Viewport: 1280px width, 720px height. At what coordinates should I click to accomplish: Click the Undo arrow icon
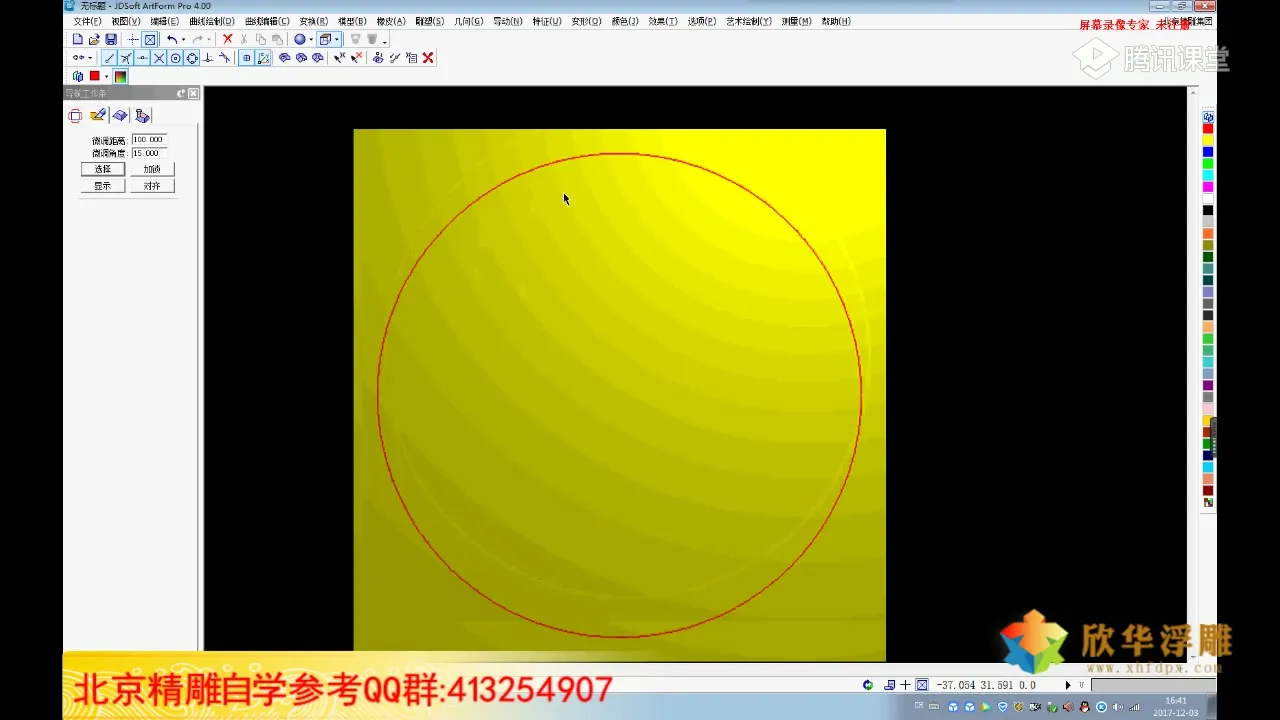[x=172, y=39]
